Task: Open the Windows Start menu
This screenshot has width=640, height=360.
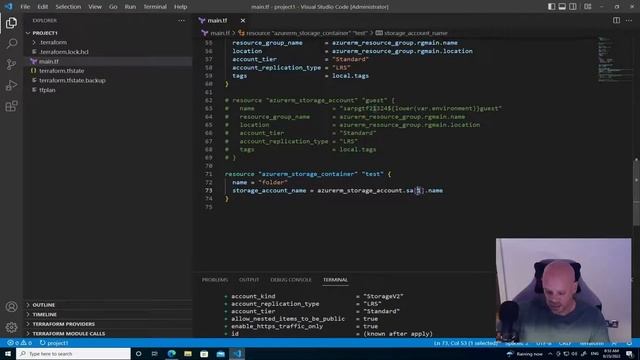Action: coord(8,353)
